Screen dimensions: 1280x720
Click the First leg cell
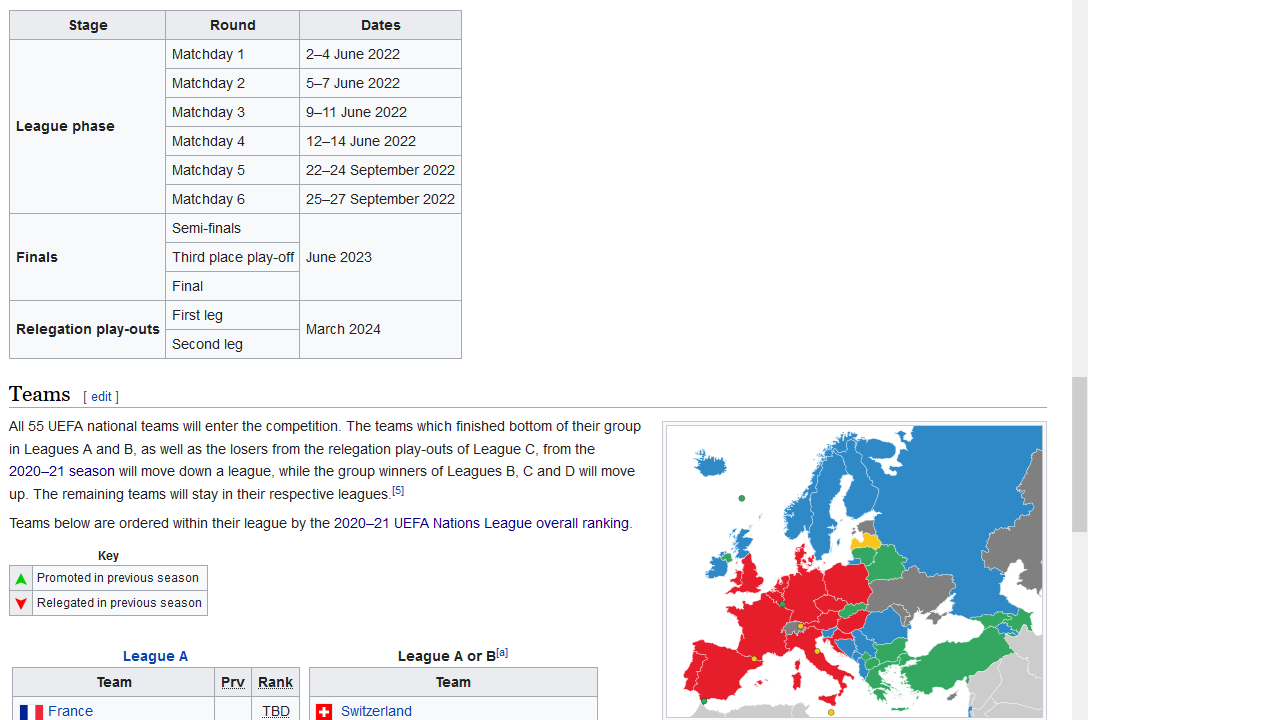(232, 315)
